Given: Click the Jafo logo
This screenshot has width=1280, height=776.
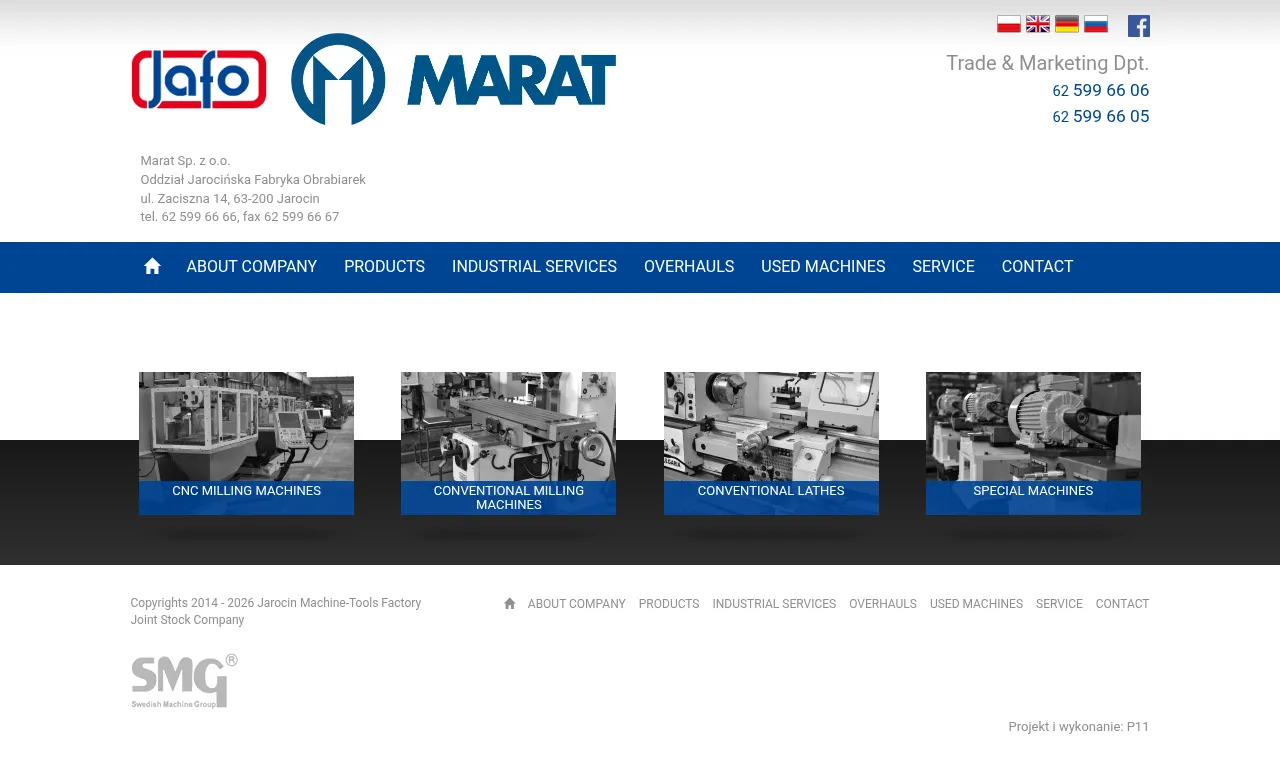Looking at the screenshot, I should [199, 79].
